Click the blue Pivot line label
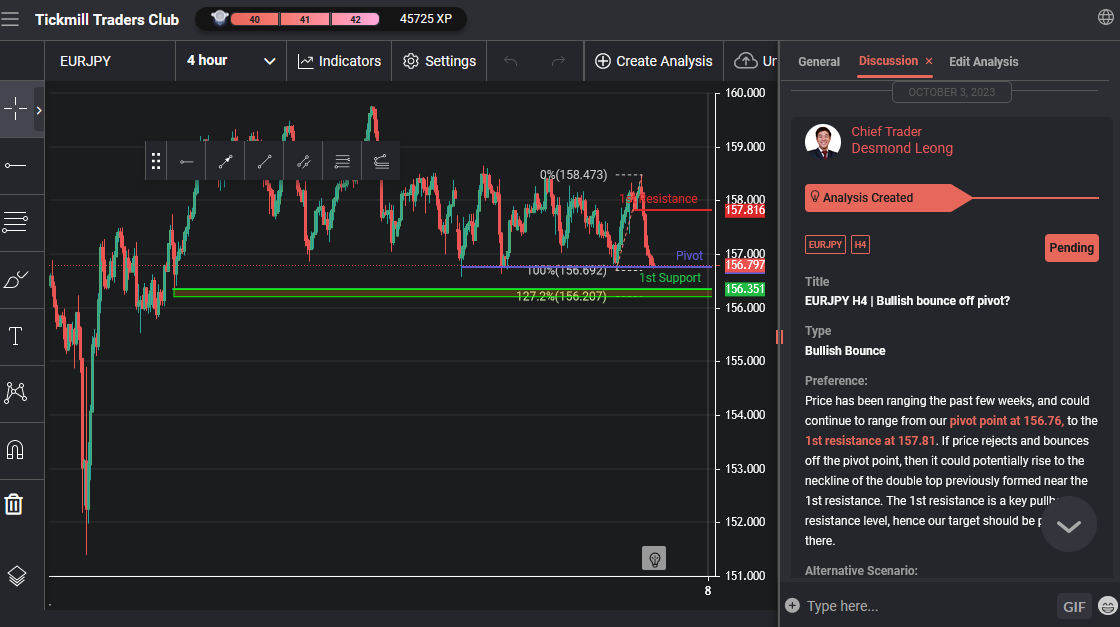 (689, 256)
